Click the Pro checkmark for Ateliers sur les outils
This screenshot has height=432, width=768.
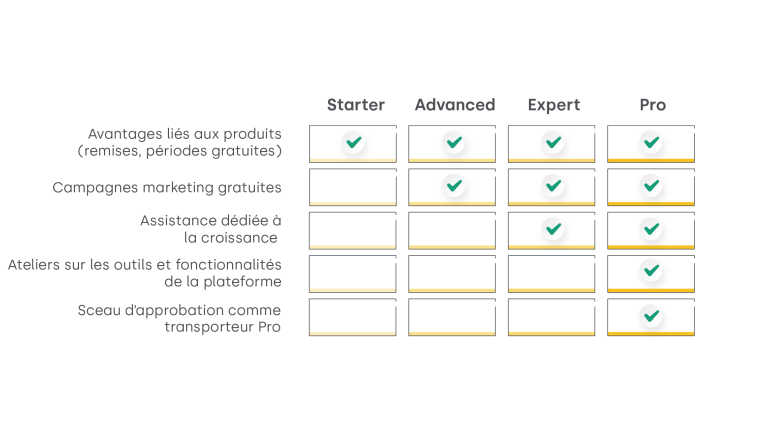651,270
